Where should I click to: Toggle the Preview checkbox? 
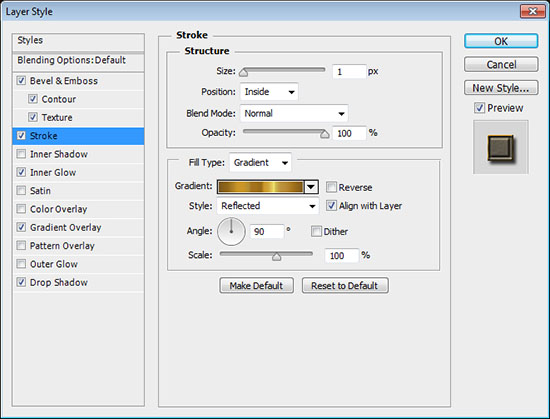point(479,108)
